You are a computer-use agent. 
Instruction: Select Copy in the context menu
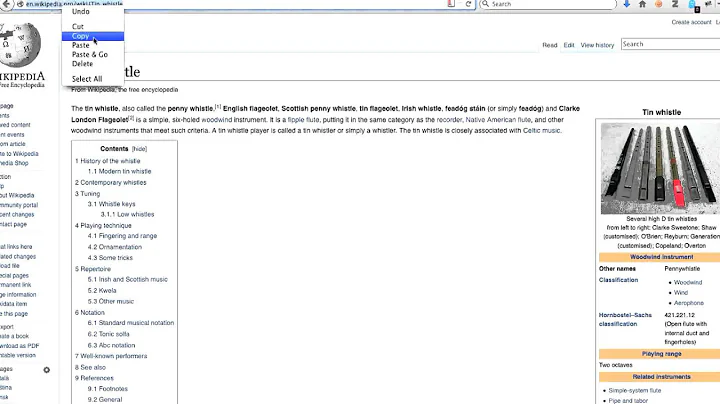point(93,36)
